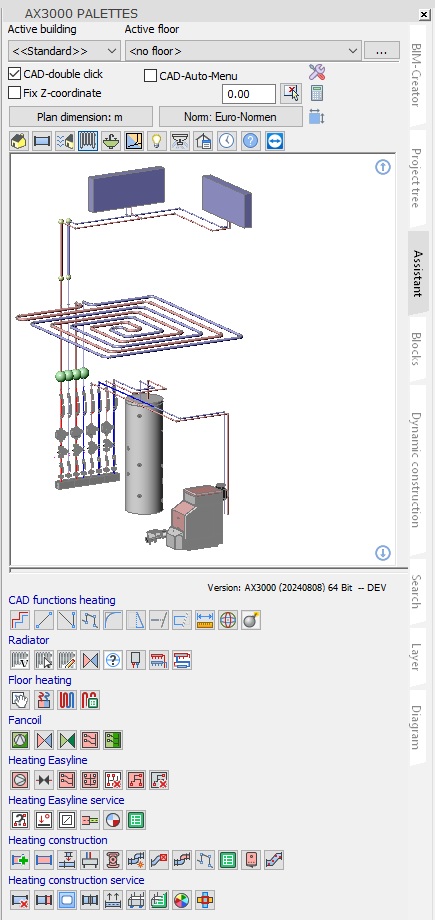The image size is (435, 920).
Task: Switch to the Dynamic construction tab
Action: point(416,469)
